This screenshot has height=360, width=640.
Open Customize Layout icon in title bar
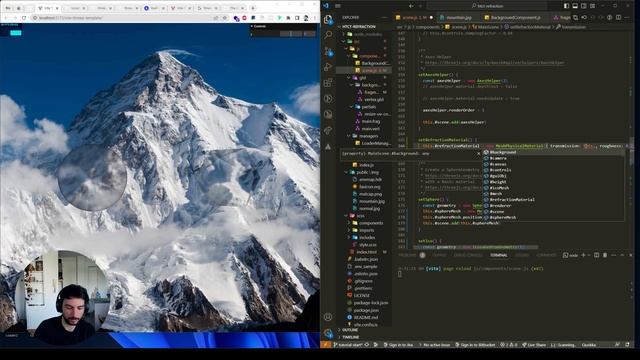point(592,6)
